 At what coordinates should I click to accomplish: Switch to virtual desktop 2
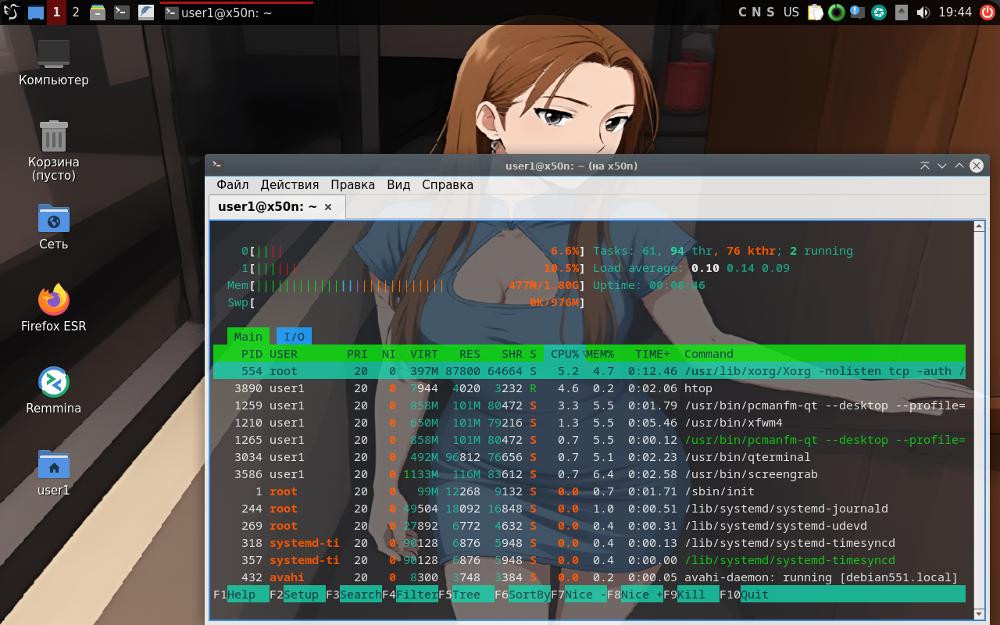point(76,12)
